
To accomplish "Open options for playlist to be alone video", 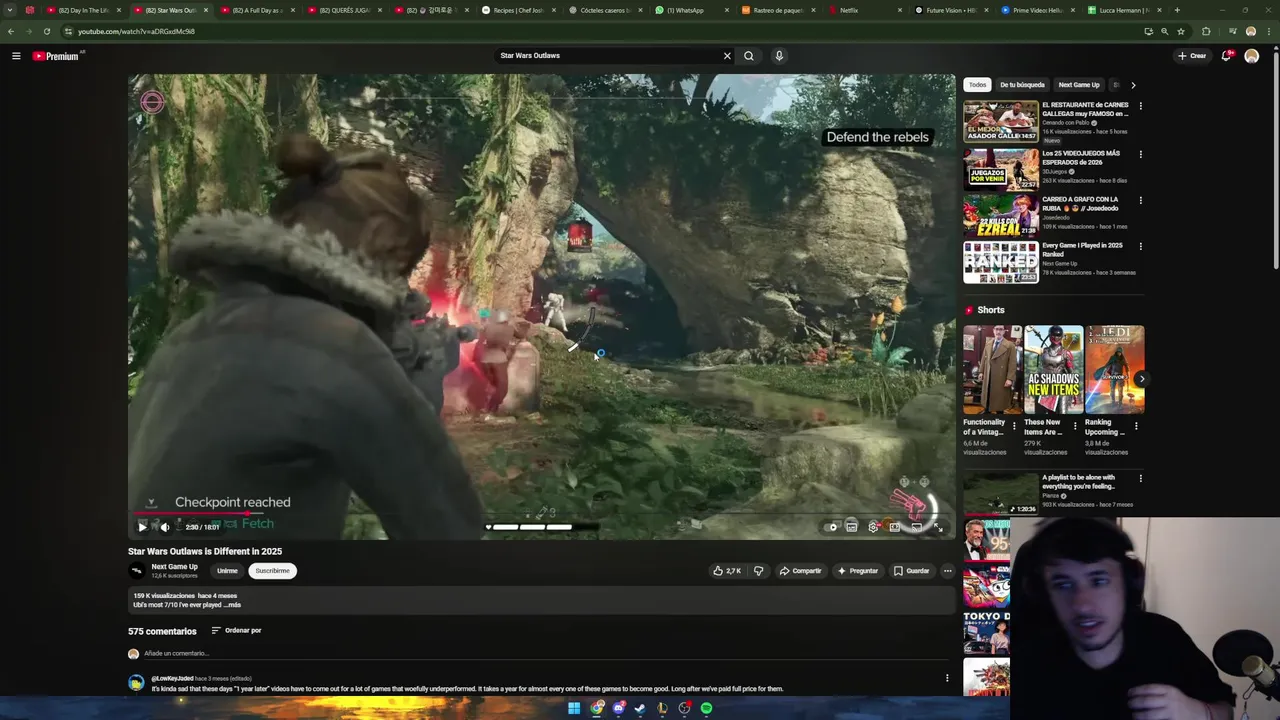I will (1140, 479).
